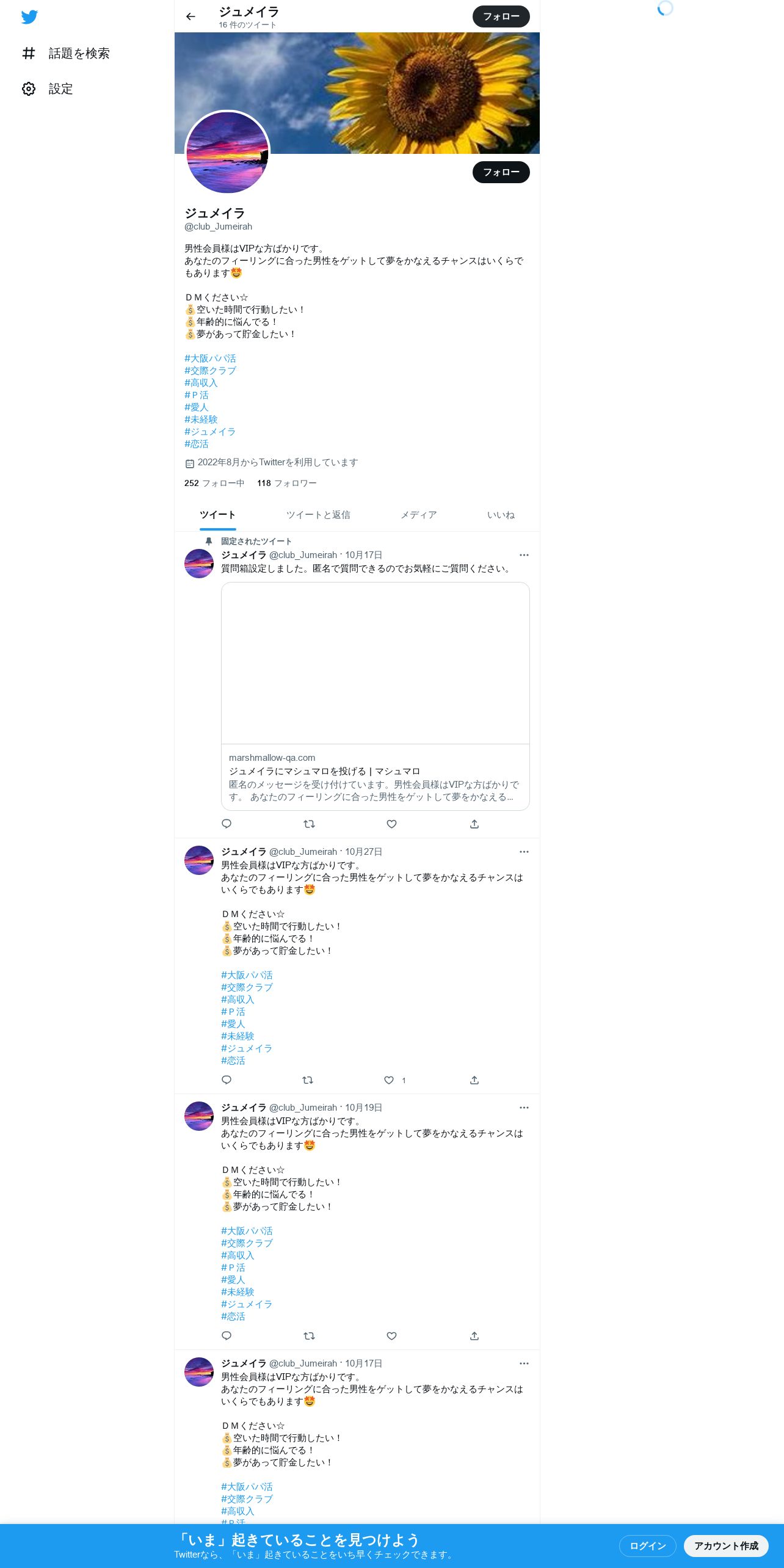Like the October 27 tweet
The image size is (784, 1568).
click(x=389, y=1080)
